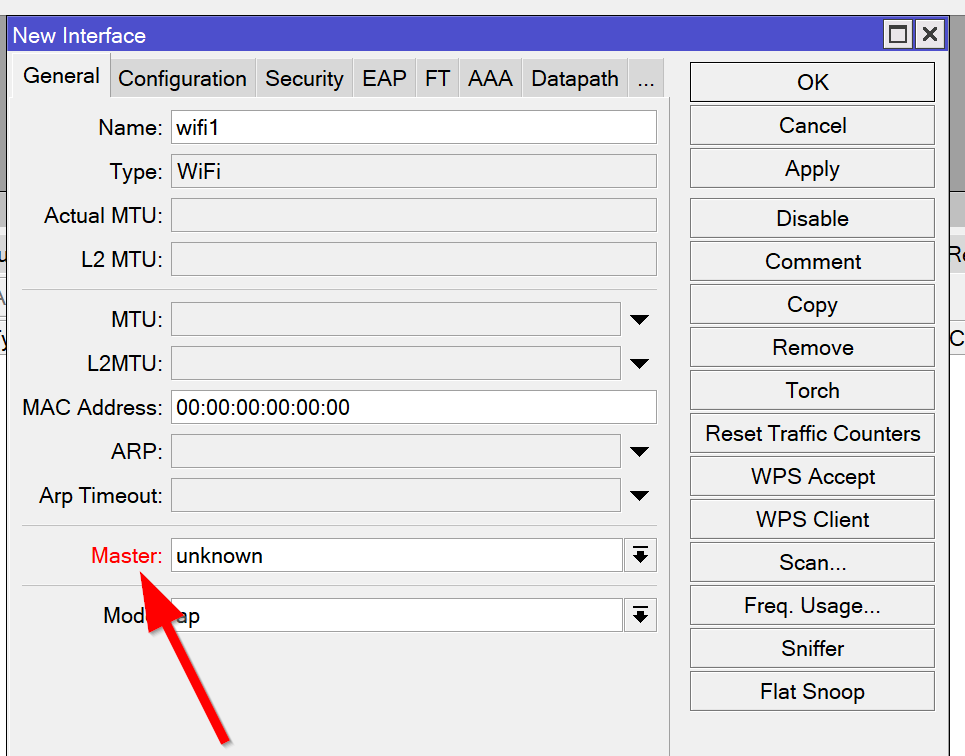Screen dimensions: 965x756
Task: Add a Comment to the interface
Action: click(811, 261)
